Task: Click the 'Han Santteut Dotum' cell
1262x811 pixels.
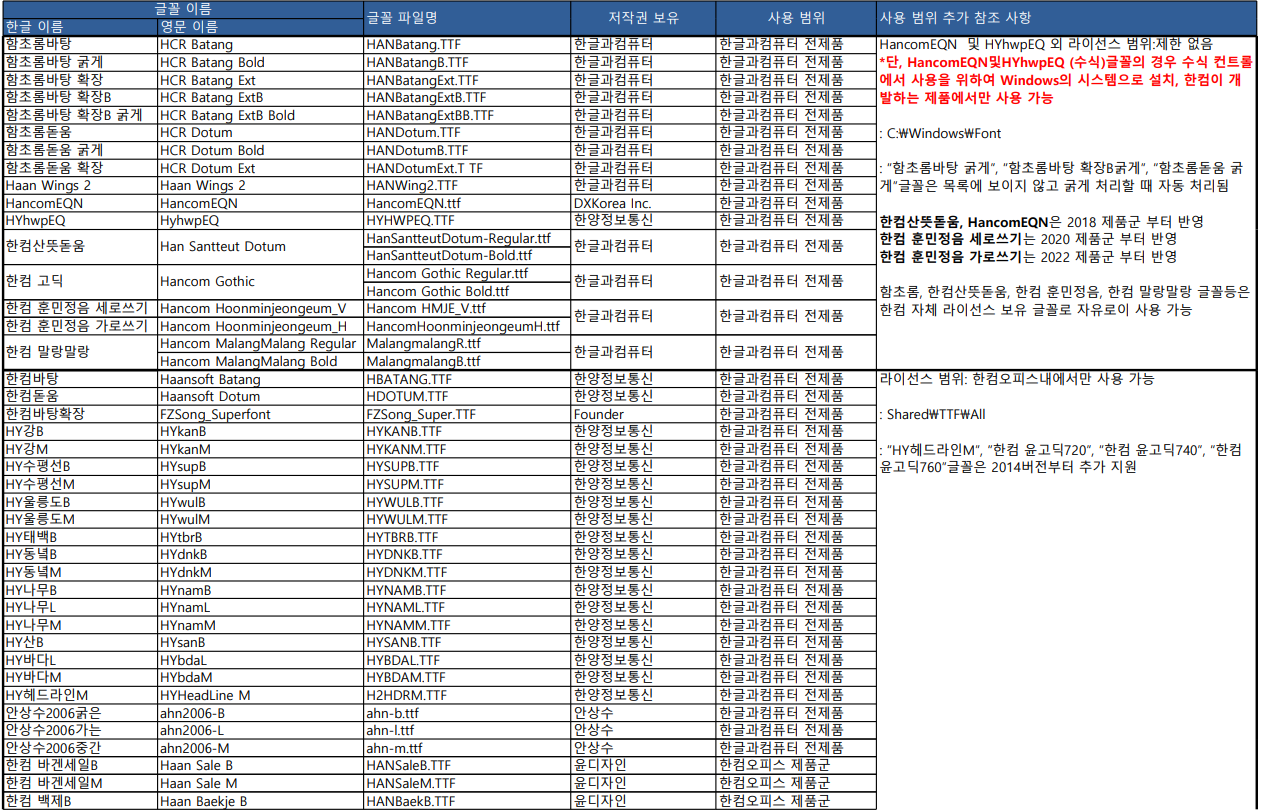Action: pyautogui.click(x=260, y=246)
